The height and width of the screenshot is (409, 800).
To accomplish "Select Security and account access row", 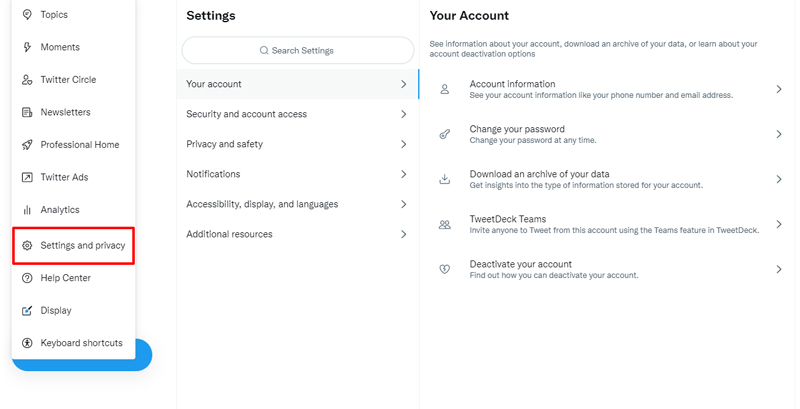I will tap(297, 114).
